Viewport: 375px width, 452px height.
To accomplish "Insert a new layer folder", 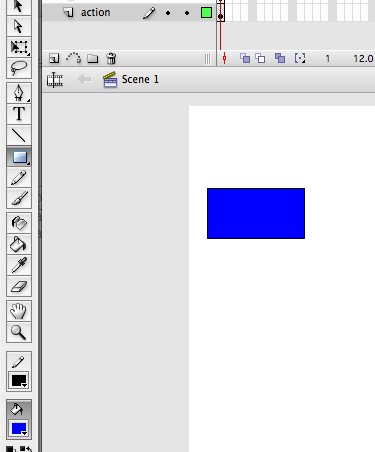I will click(93, 59).
